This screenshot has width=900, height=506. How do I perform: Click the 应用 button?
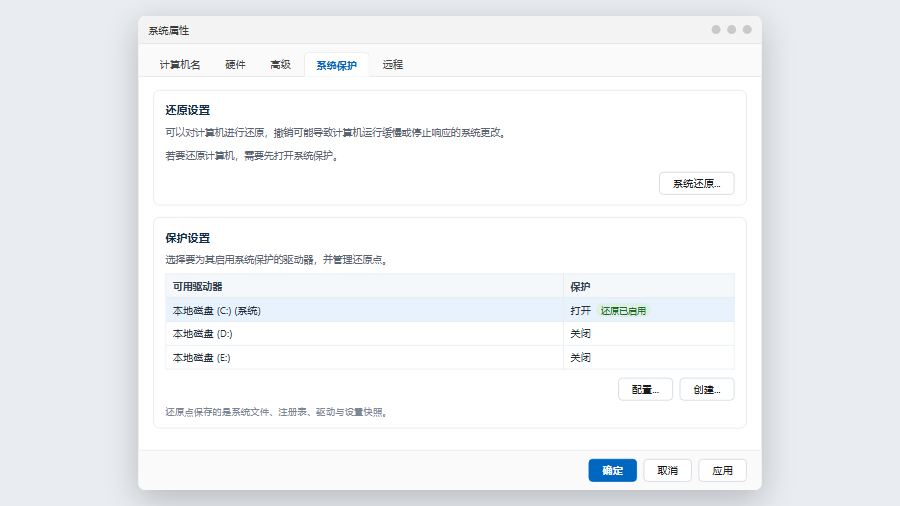tap(722, 470)
